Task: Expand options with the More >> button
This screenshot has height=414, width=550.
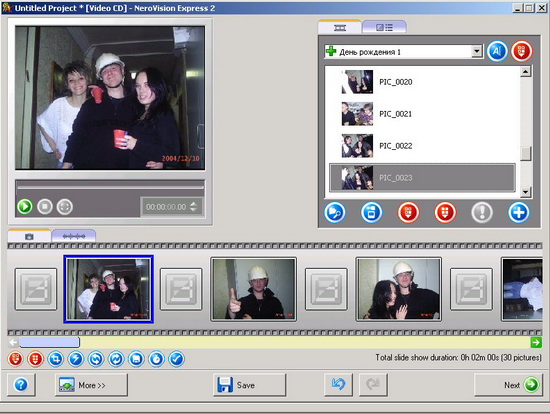Action: coord(91,385)
